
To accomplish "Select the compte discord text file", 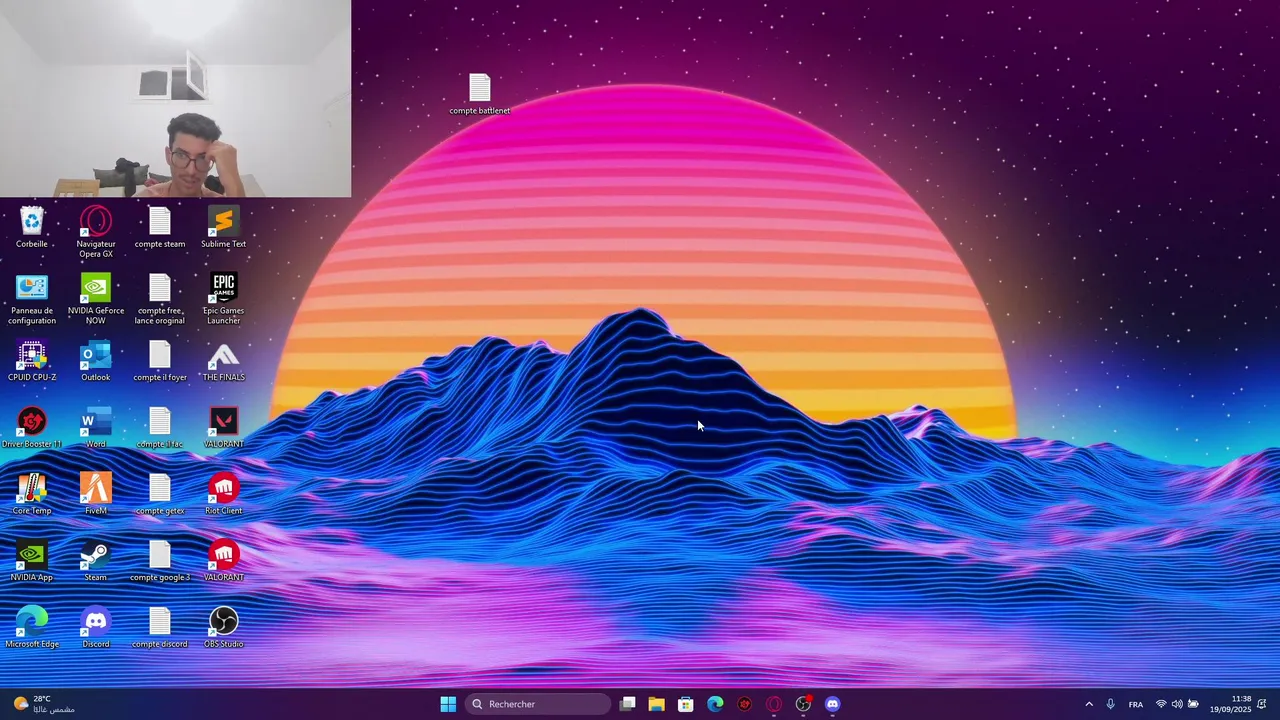I will pos(160,628).
